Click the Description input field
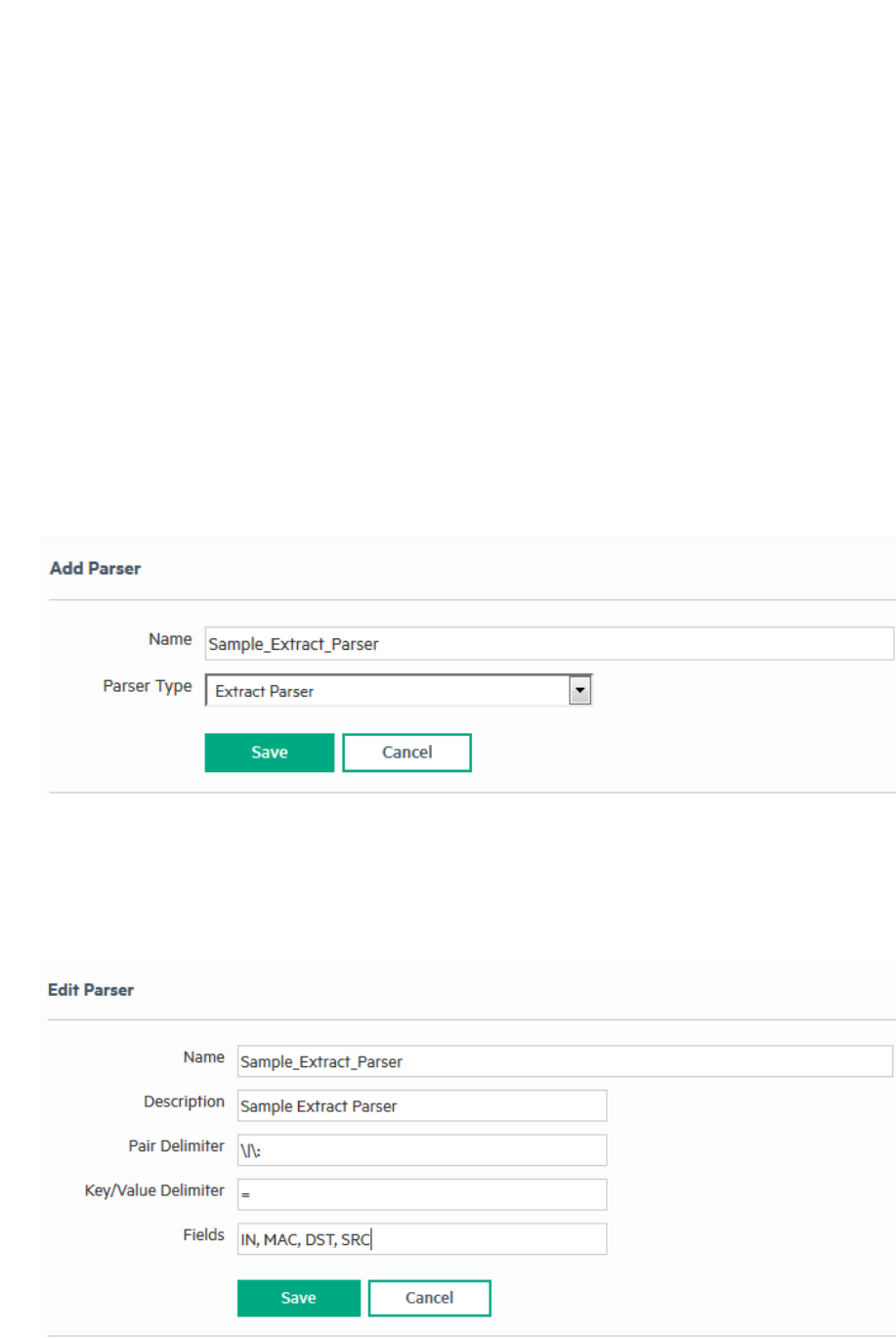Image resolution: width=896 pixels, height=1338 pixels. pyautogui.click(x=421, y=1106)
